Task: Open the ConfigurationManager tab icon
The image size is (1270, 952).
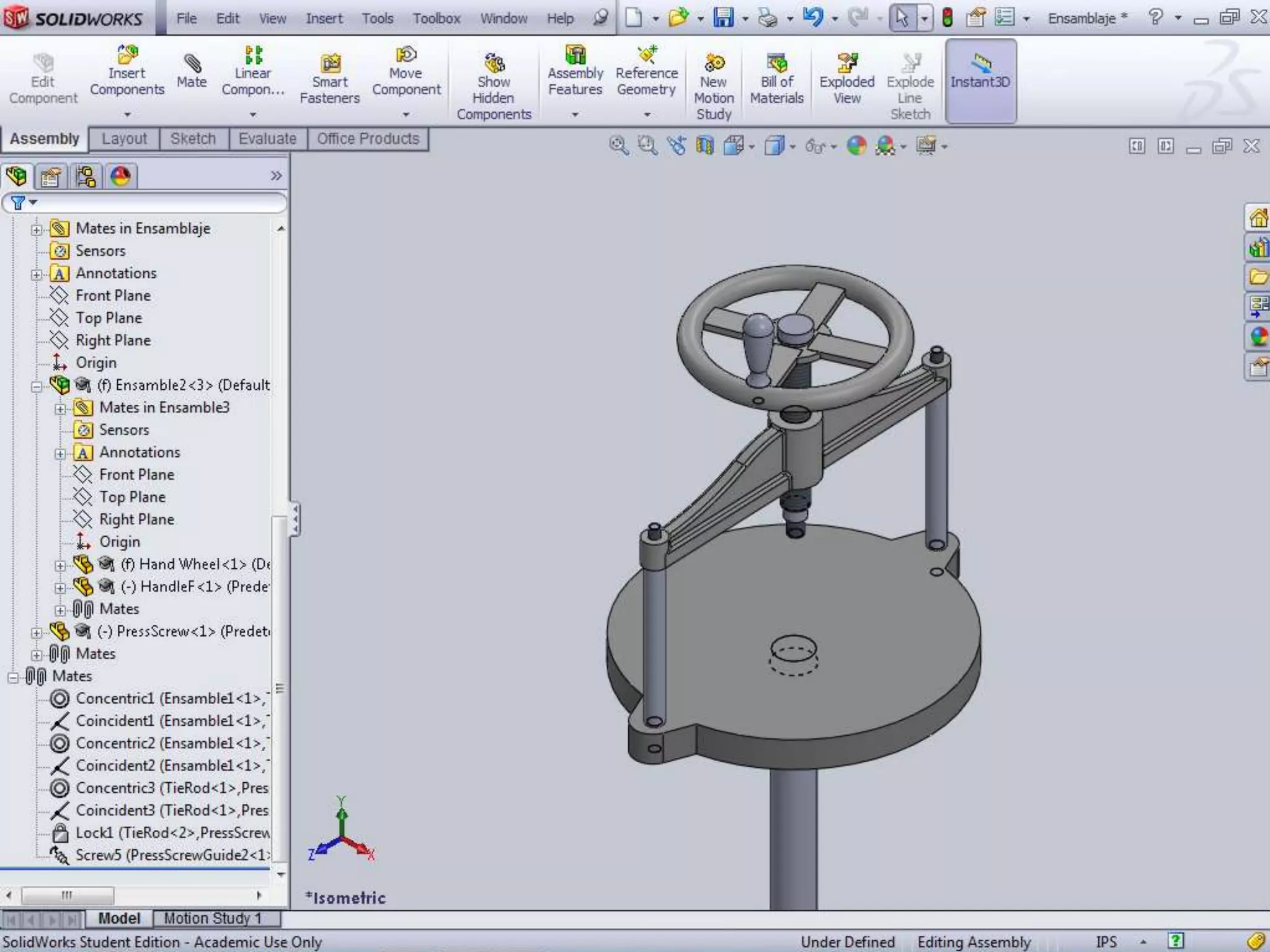Action: point(86,177)
